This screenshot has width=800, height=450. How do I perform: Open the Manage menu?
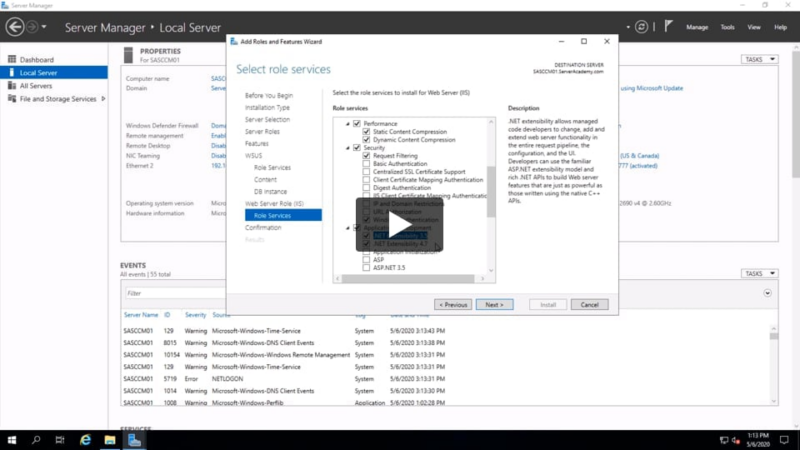[x=697, y=27]
